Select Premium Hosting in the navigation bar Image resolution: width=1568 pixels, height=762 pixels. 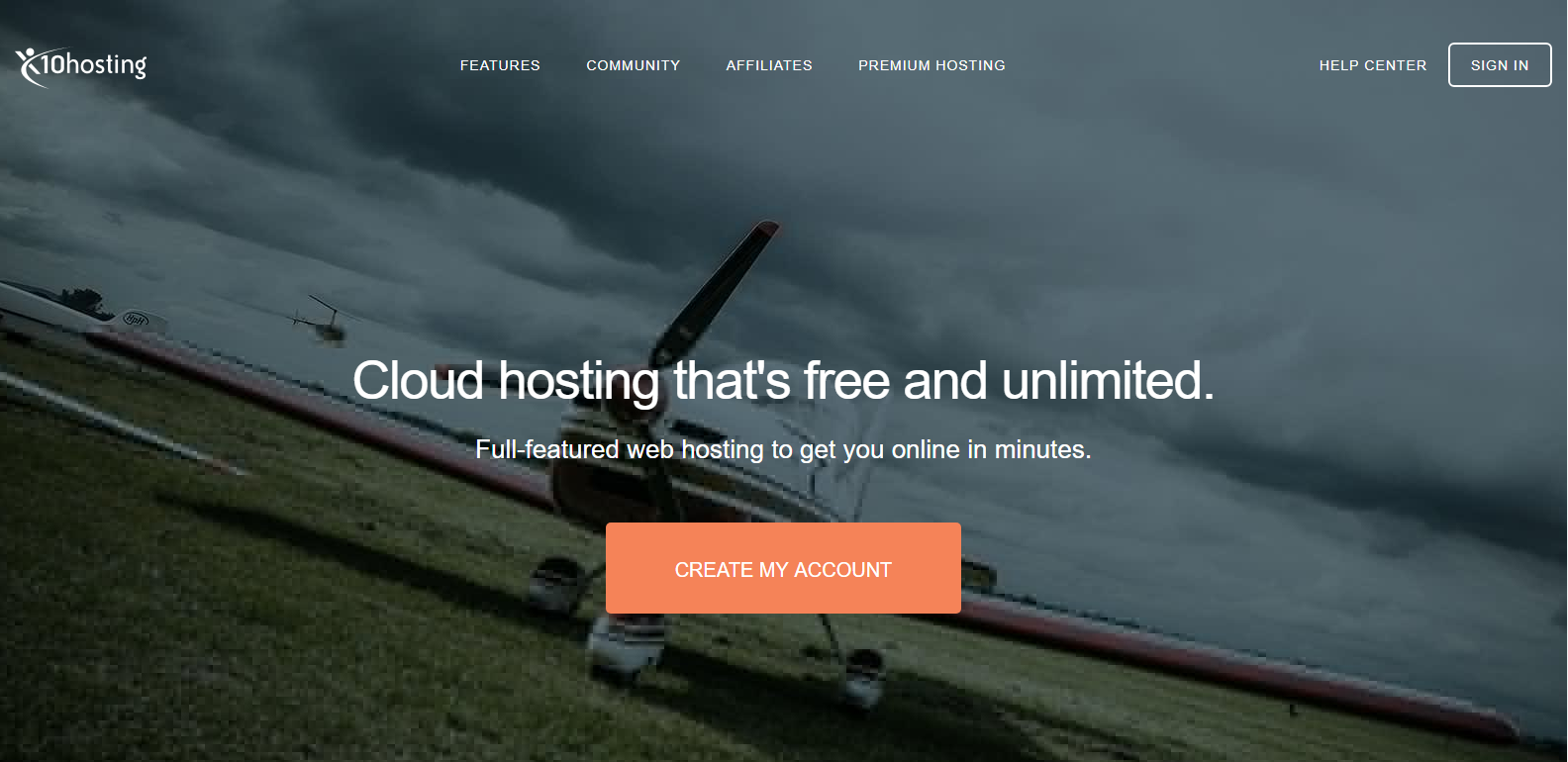pyautogui.click(x=931, y=65)
